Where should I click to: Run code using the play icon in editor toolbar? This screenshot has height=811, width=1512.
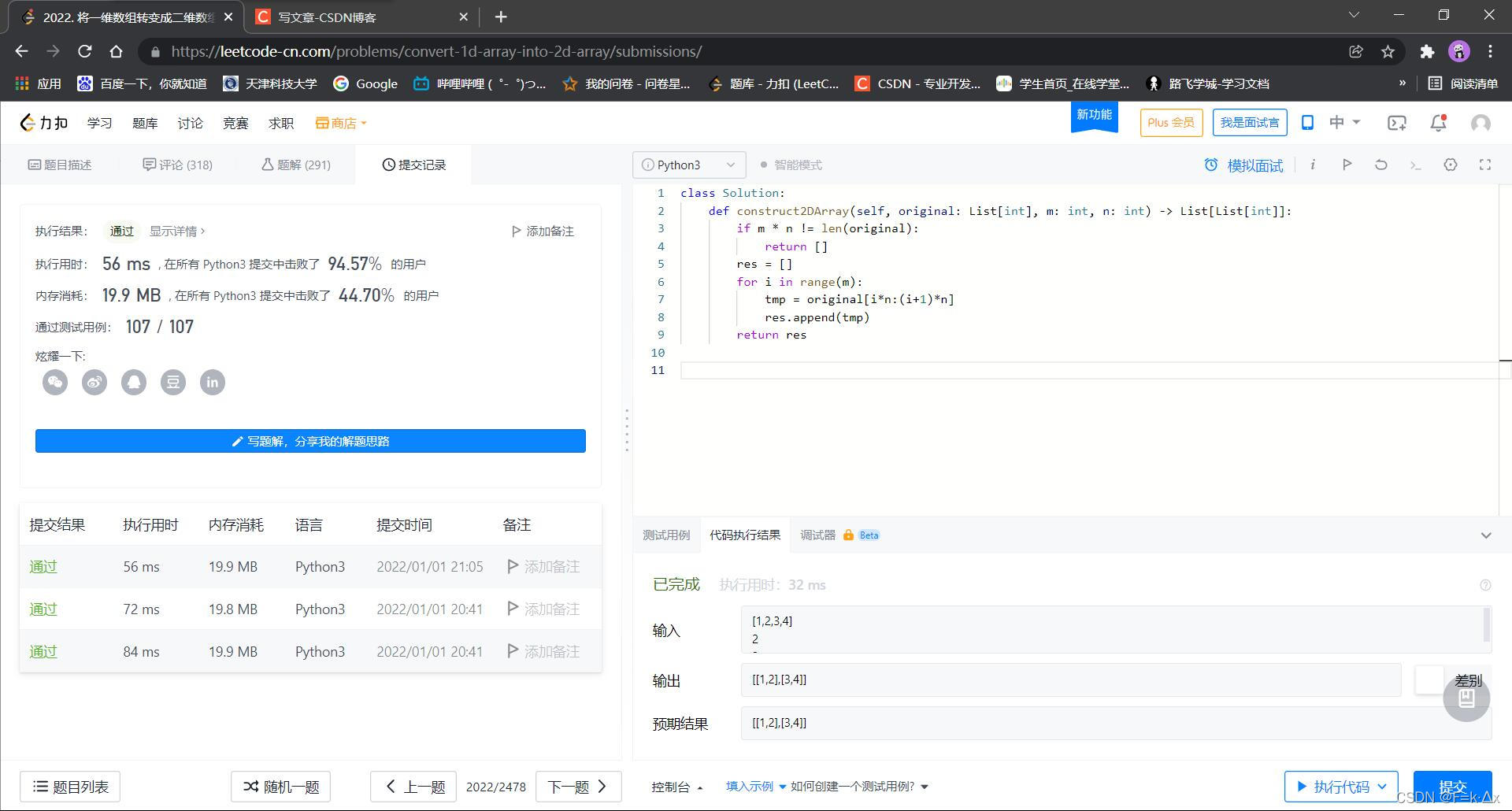pos(1347,165)
